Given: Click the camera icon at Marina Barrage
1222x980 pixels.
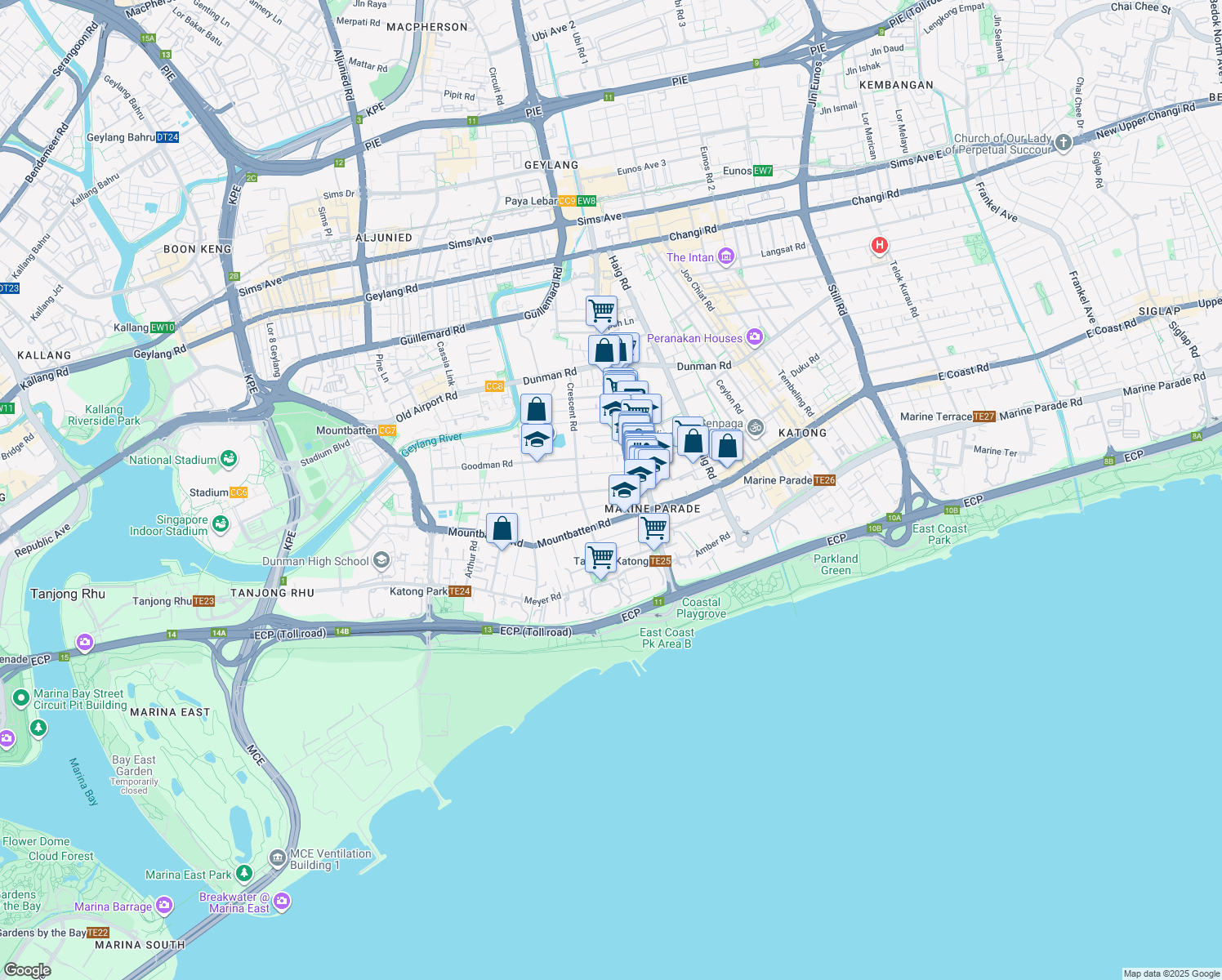Looking at the screenshot, I should coord(163,904).
